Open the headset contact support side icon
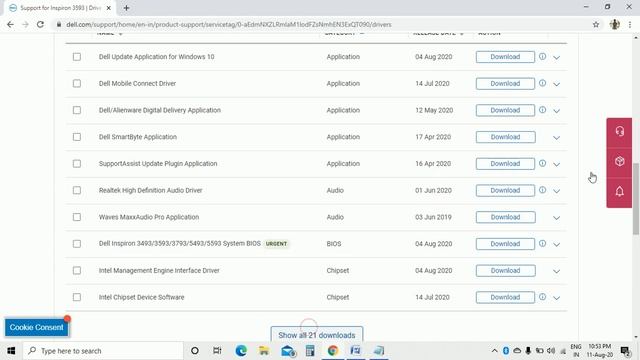The image size is (640, 360). pyautogui.click(x=620, y=131)
